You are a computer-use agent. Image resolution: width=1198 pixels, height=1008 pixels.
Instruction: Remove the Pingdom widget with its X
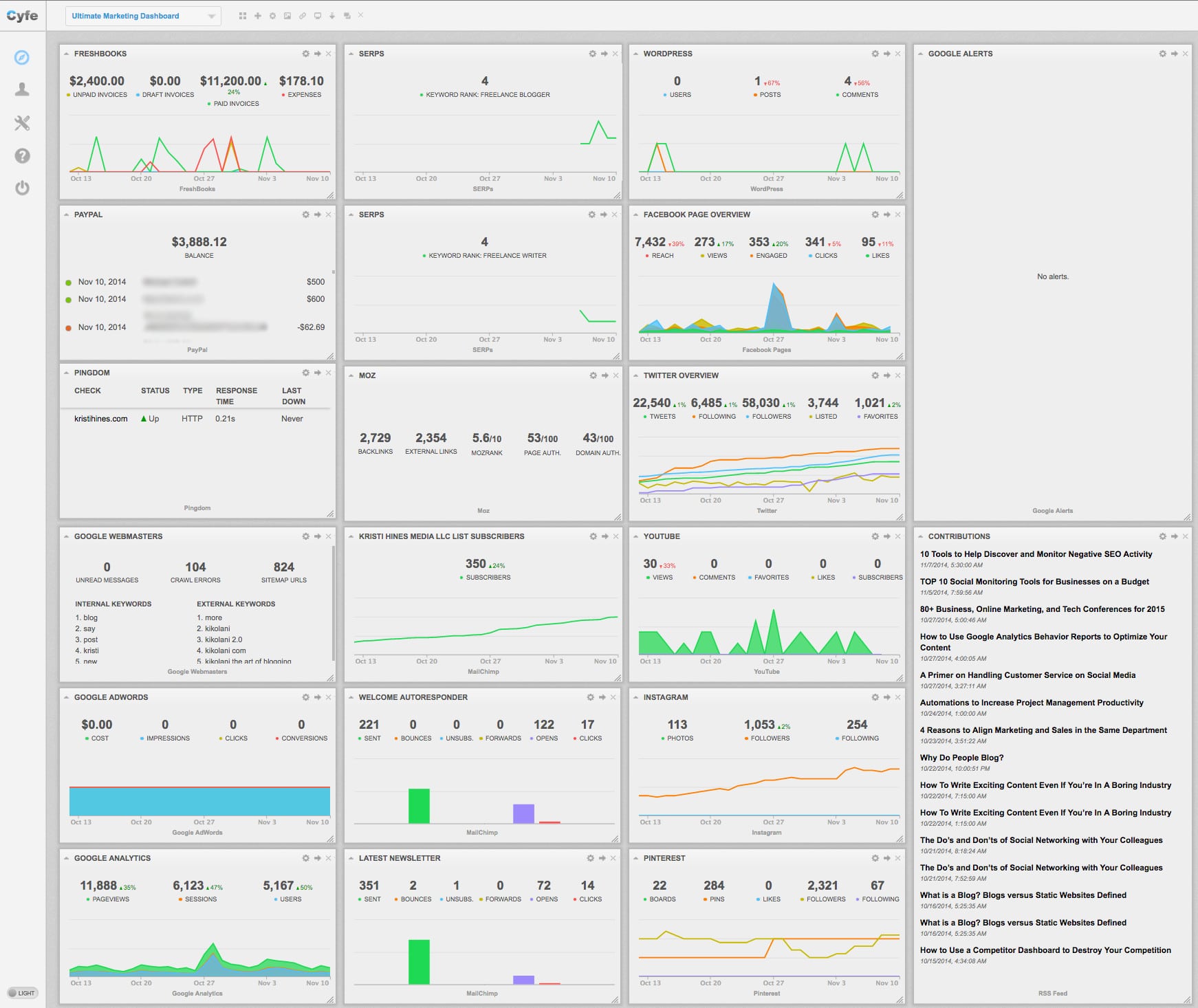(x=329, y=373)
